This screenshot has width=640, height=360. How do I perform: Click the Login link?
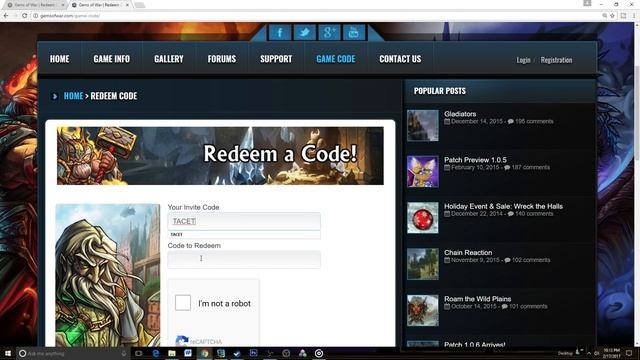point(523,60)
